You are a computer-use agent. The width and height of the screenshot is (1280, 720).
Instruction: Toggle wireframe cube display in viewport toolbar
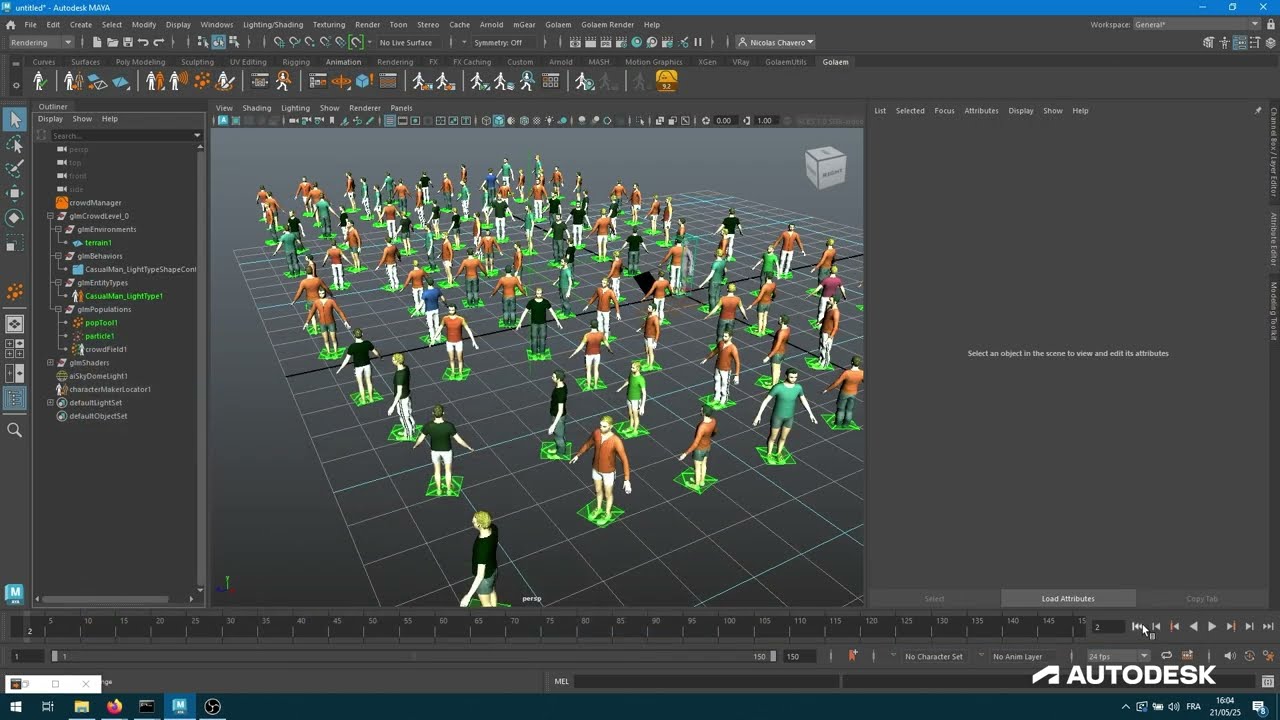coord(486,121)
